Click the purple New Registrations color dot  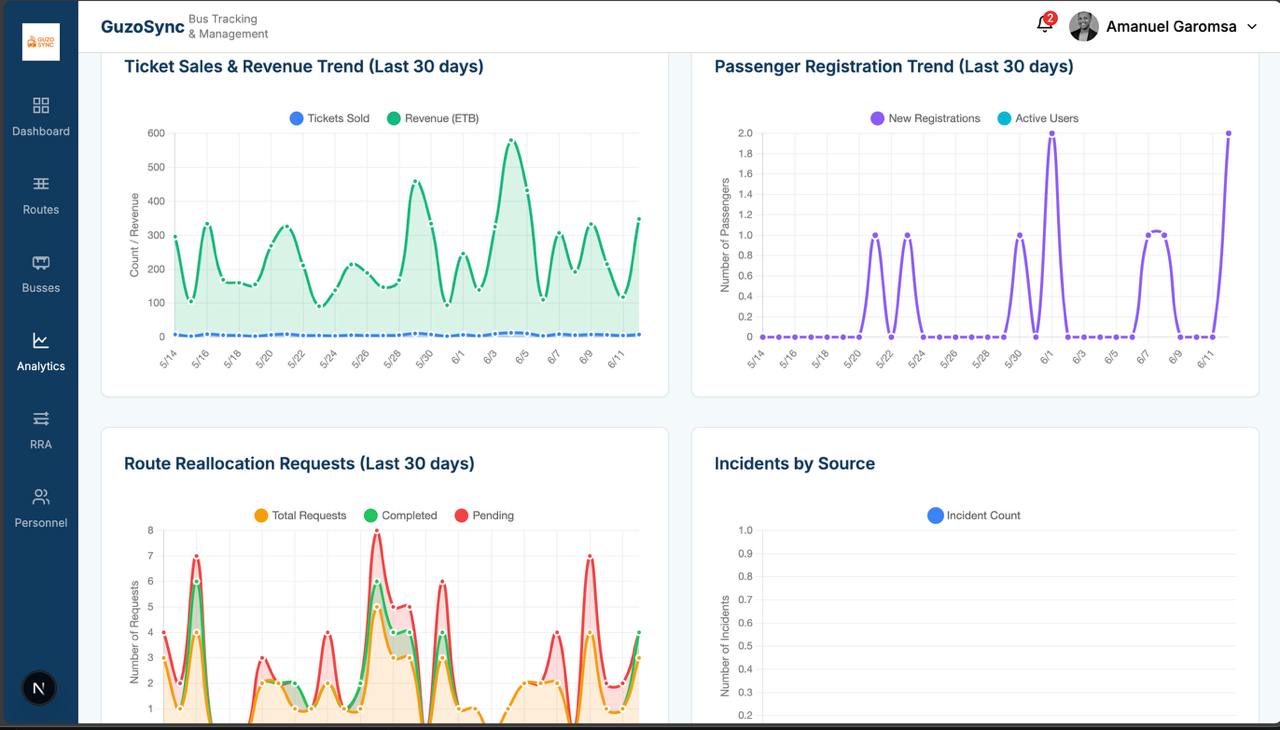click(x=877, y=118)
